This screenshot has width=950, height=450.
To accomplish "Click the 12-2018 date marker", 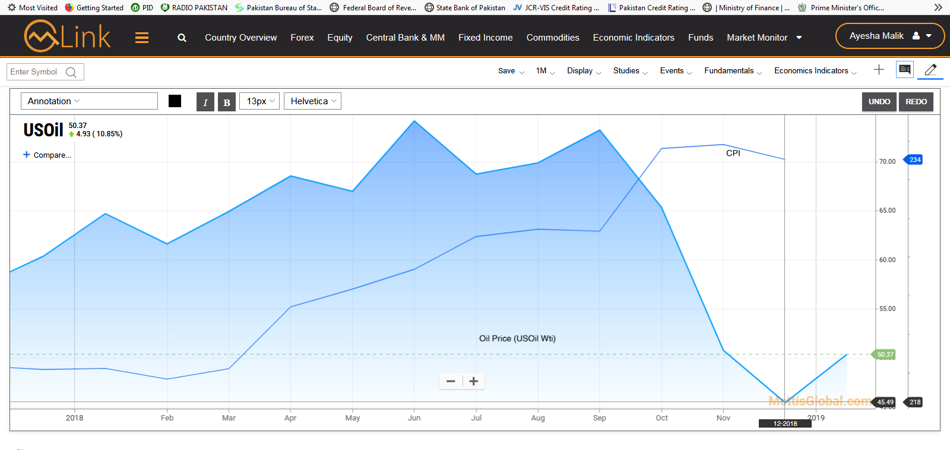I will pyautogui.click(x=785, y=423).
